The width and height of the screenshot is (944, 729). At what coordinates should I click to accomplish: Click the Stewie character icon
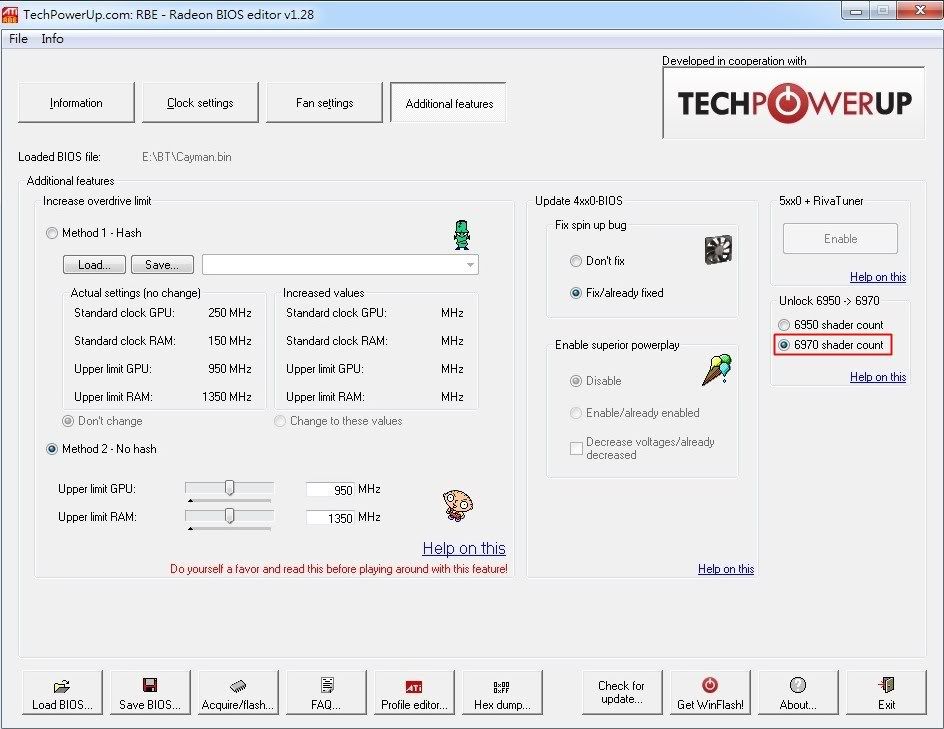coord(458,504)
